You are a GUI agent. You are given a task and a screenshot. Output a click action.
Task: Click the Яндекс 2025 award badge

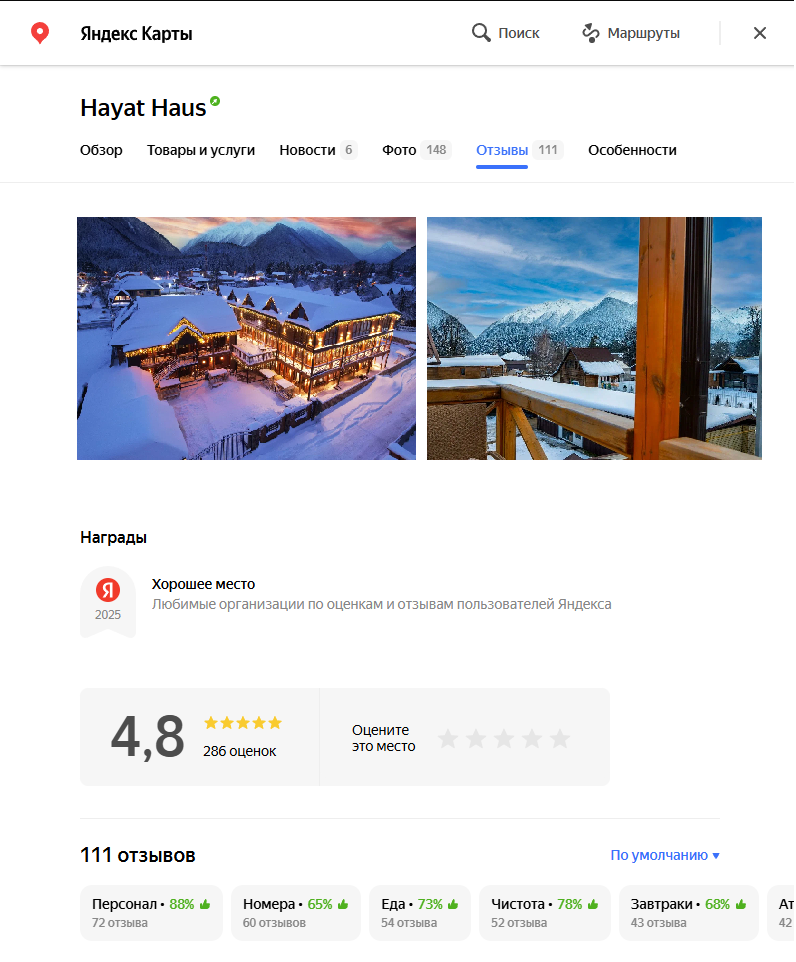click(108, 602)
